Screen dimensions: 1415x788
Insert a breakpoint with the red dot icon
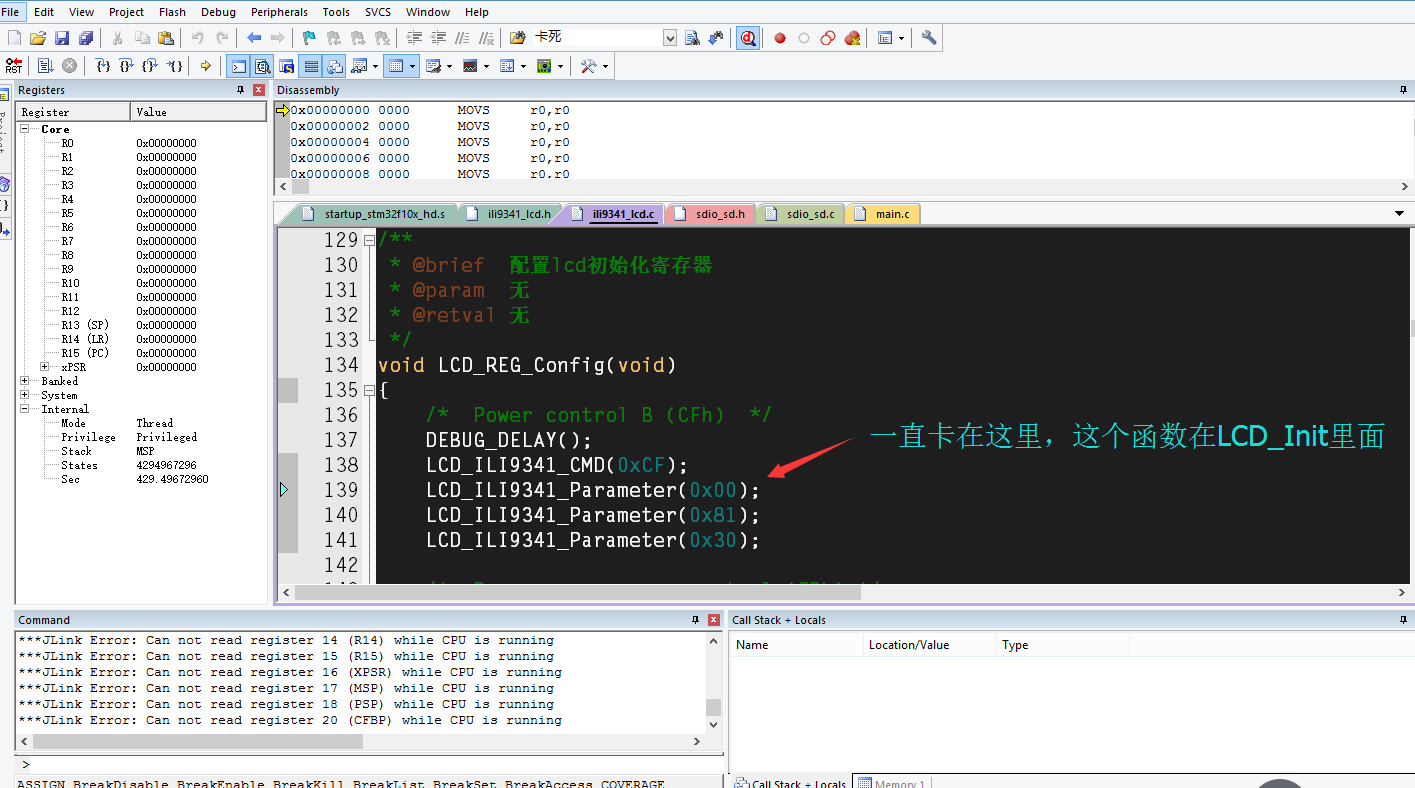[x=779, y=38]
